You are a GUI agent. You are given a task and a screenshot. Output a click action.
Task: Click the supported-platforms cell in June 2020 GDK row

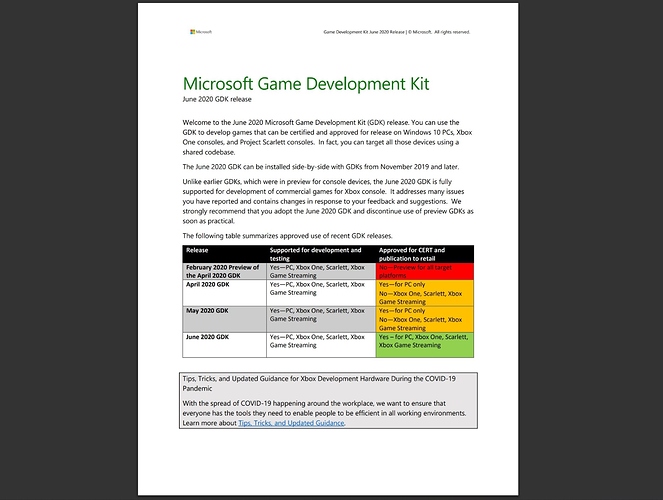321,345
